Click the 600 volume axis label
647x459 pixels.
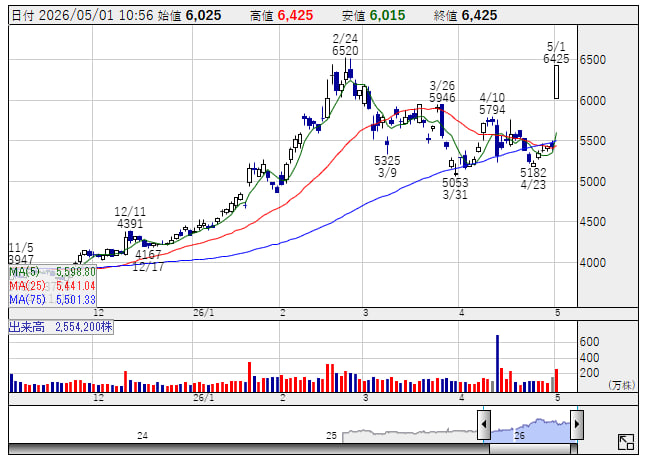click(589, 341)
